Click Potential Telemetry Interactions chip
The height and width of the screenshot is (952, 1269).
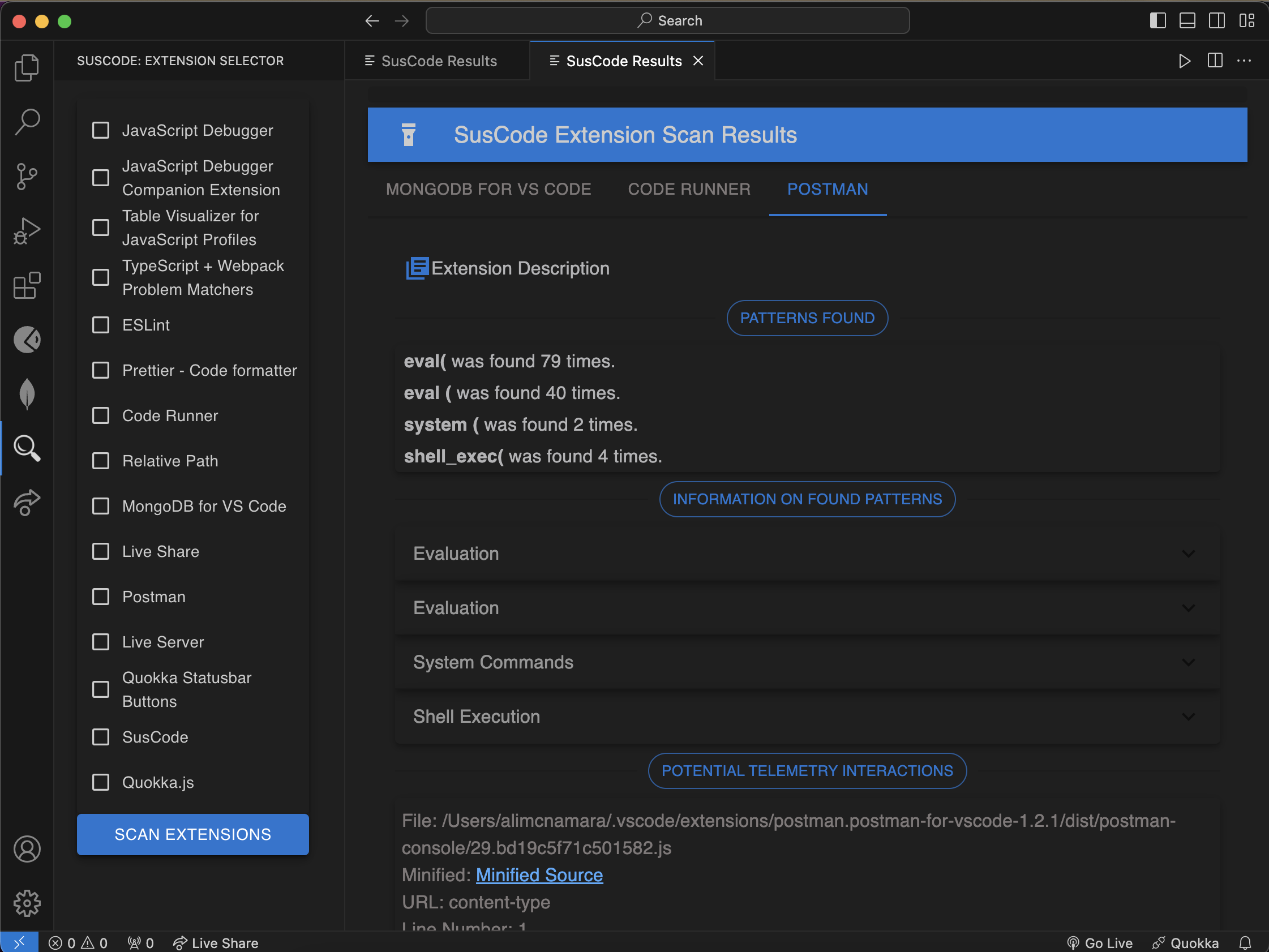[x=807, y=771]
